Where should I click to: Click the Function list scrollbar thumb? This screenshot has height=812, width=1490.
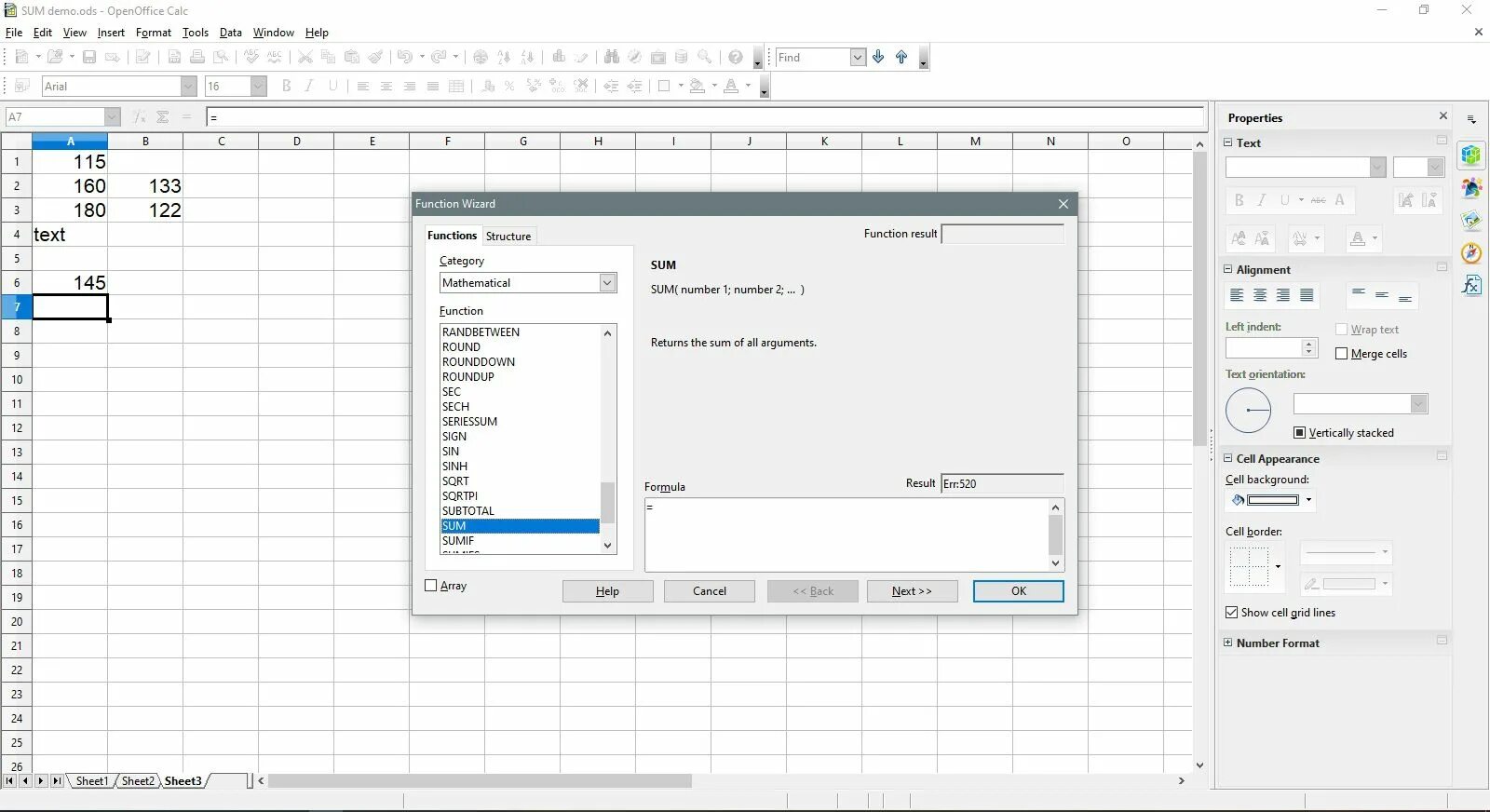coord(608,503)
